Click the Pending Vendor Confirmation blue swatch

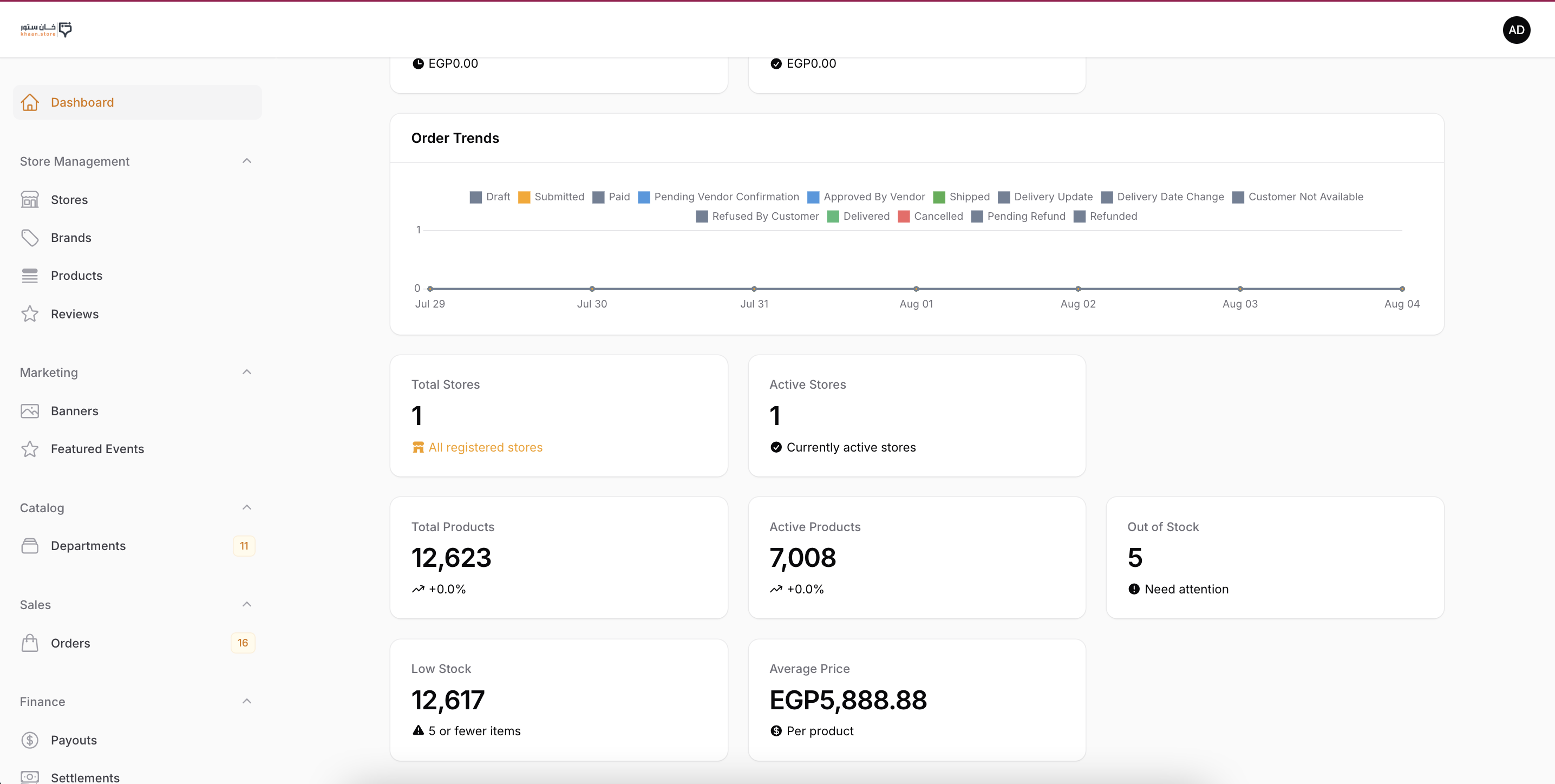tap(644, 198)
